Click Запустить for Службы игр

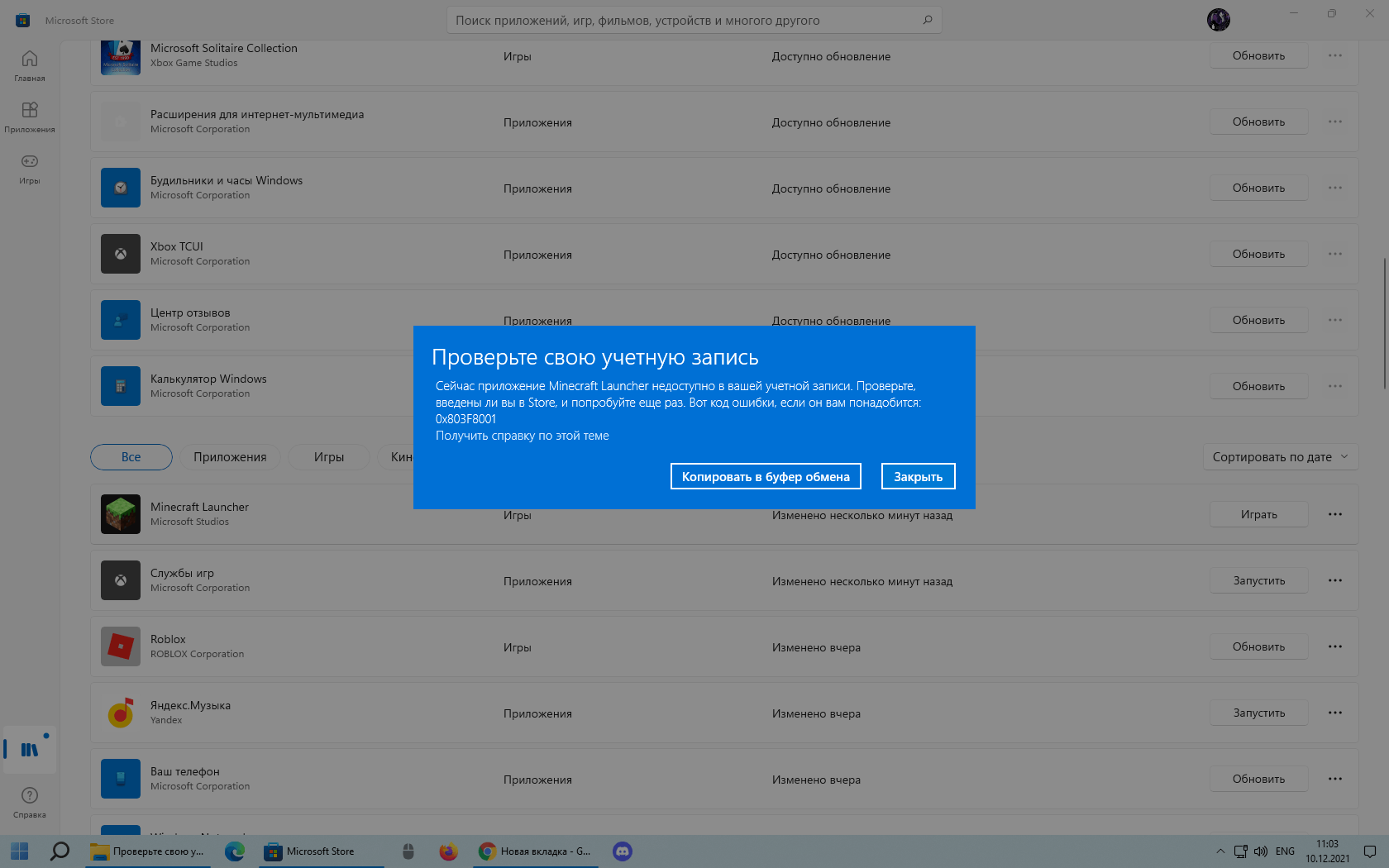1258,580
